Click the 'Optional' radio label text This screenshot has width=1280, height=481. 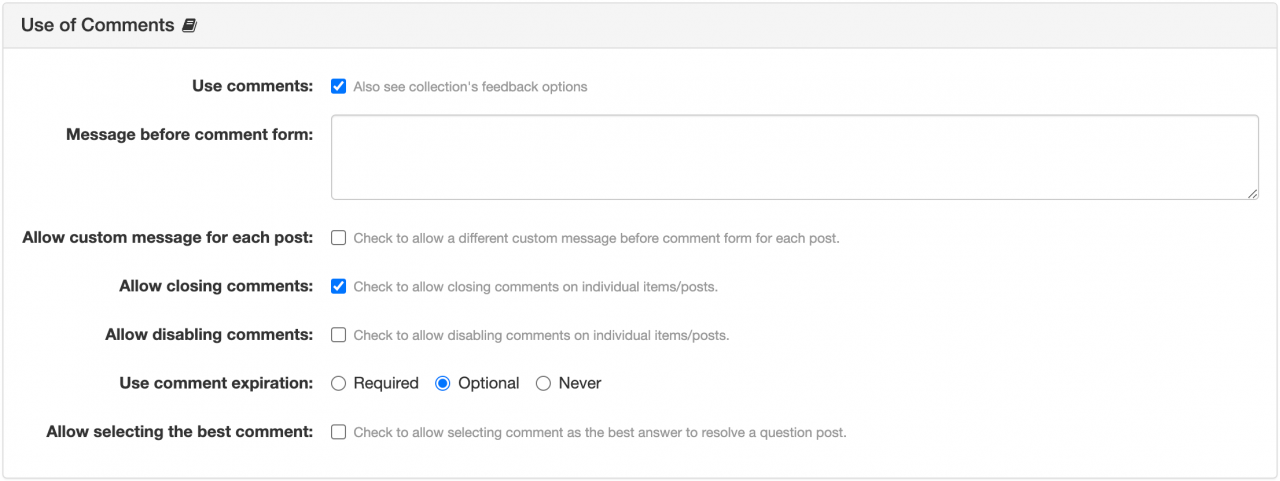tap(489, 383)
